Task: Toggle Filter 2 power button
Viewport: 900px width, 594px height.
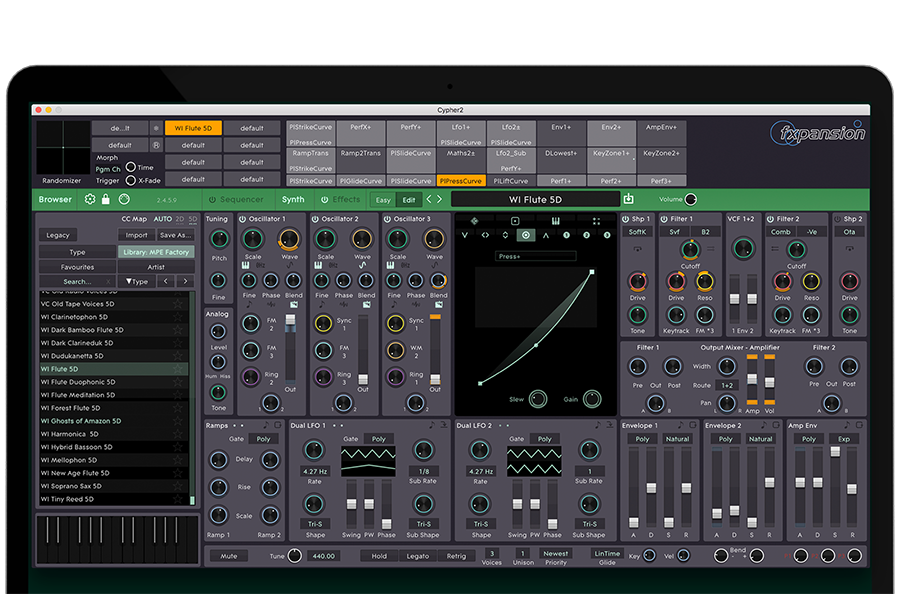Action: pyautogui.click(x=770, y=219)
